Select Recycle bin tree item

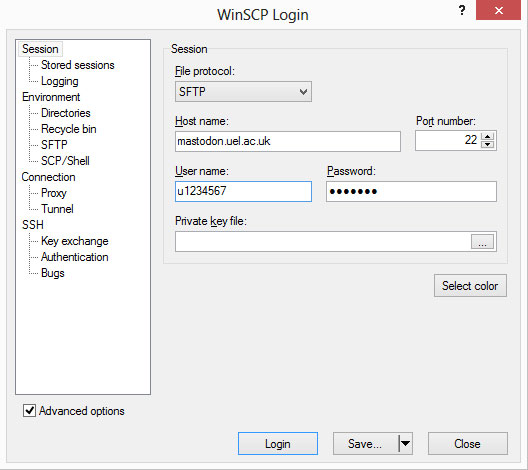tap(69, 129)
